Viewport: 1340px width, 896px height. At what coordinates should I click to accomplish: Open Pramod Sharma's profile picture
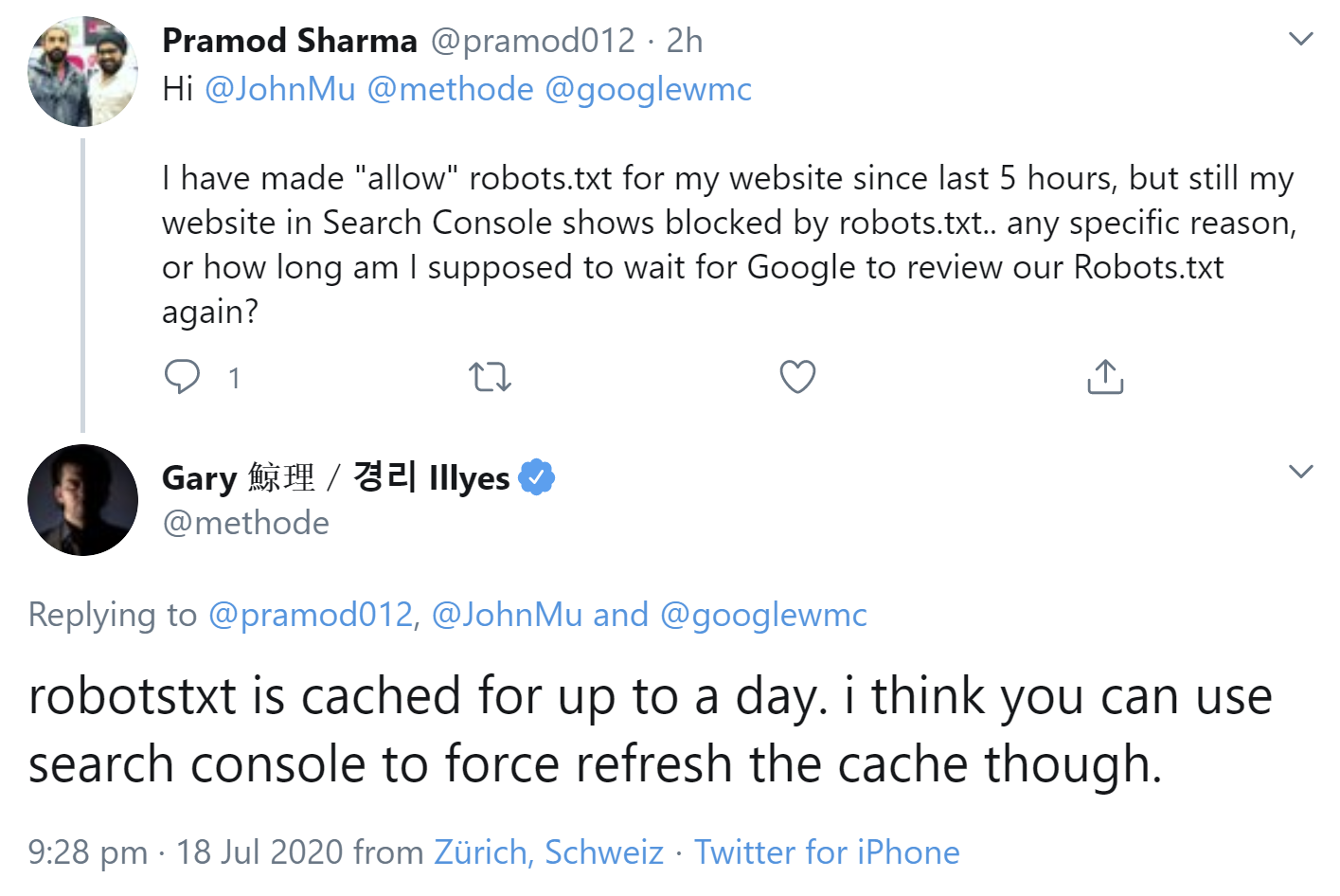[x=83, y=72]
